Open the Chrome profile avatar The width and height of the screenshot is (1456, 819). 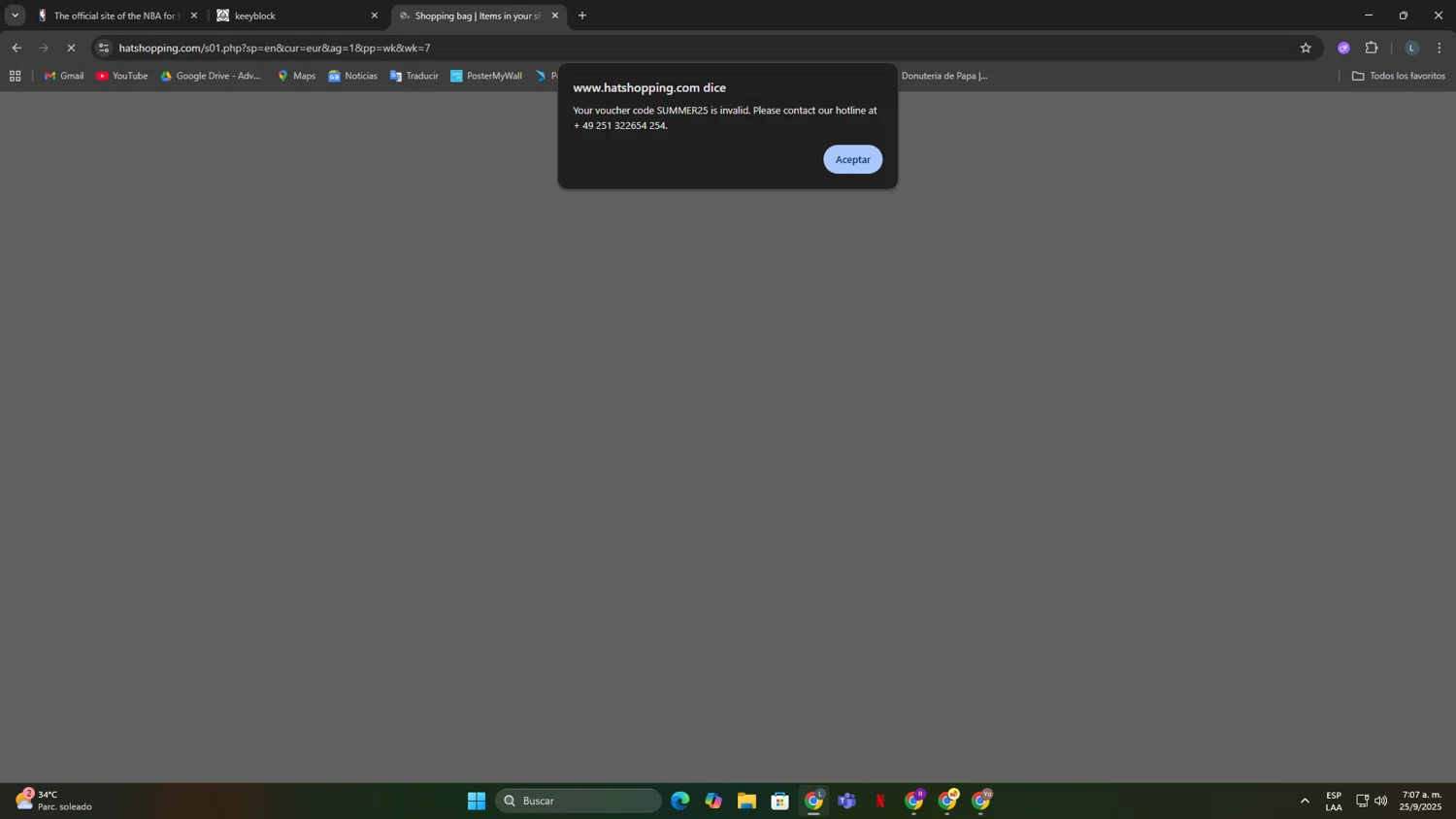(x=1411, y=48)
